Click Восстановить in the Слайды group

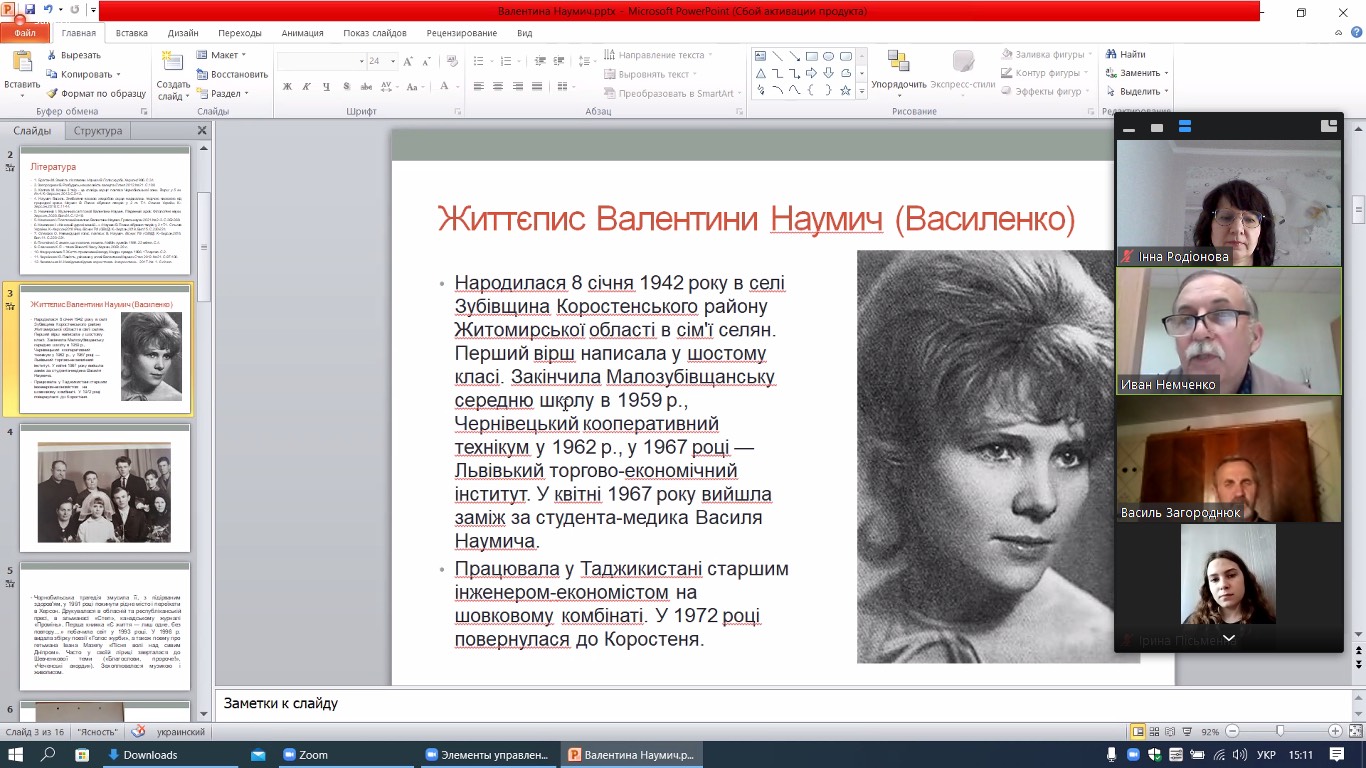pos(232,74)
